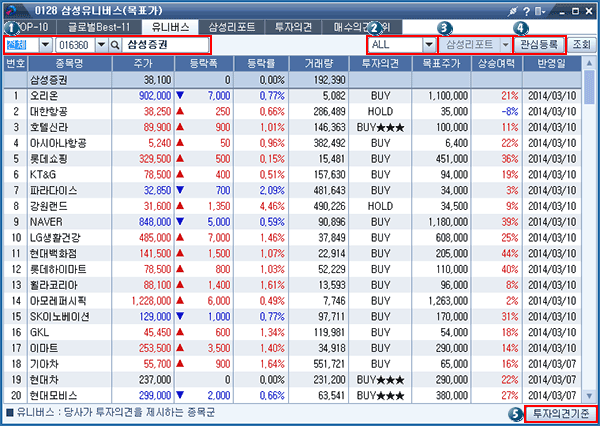Click the magnifier stock search icon
The image size is (600, 426).
115,45
